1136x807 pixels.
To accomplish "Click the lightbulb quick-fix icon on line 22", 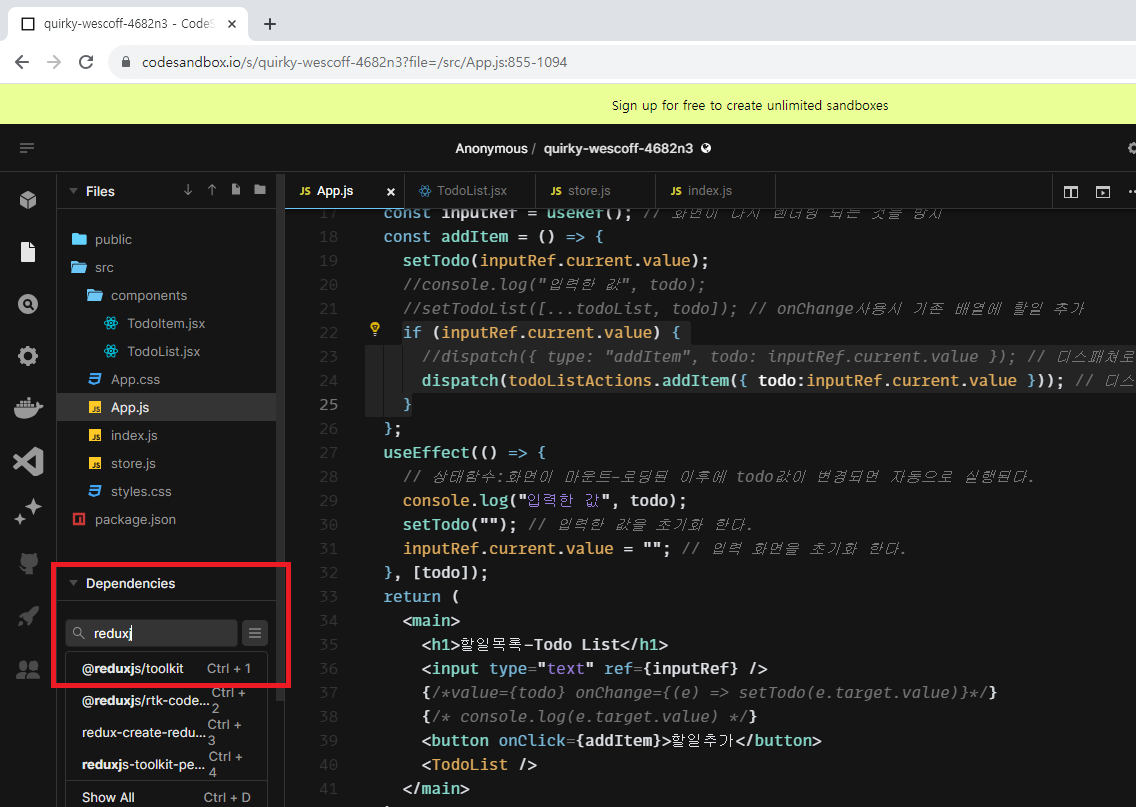I will tap(375, 330).
